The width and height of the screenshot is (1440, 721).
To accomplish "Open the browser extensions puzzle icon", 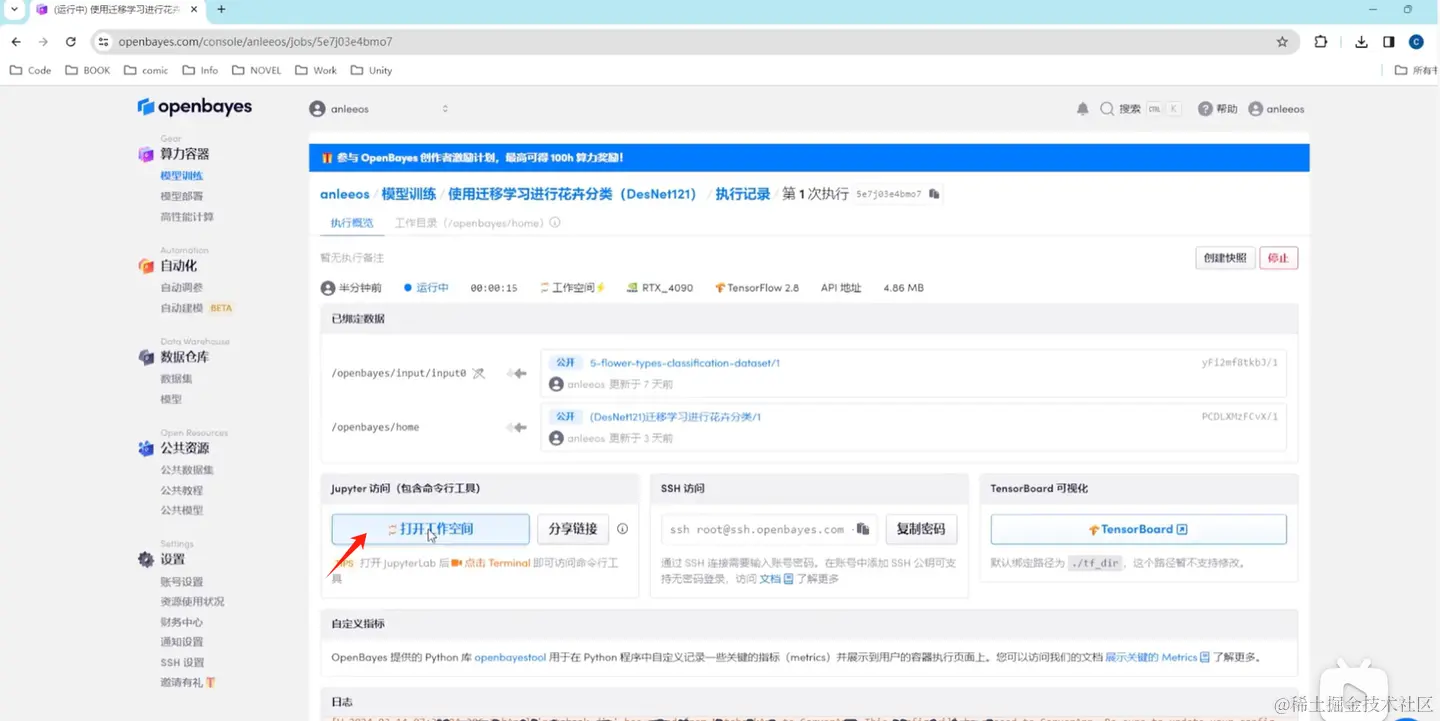I will coord(1321,42).
